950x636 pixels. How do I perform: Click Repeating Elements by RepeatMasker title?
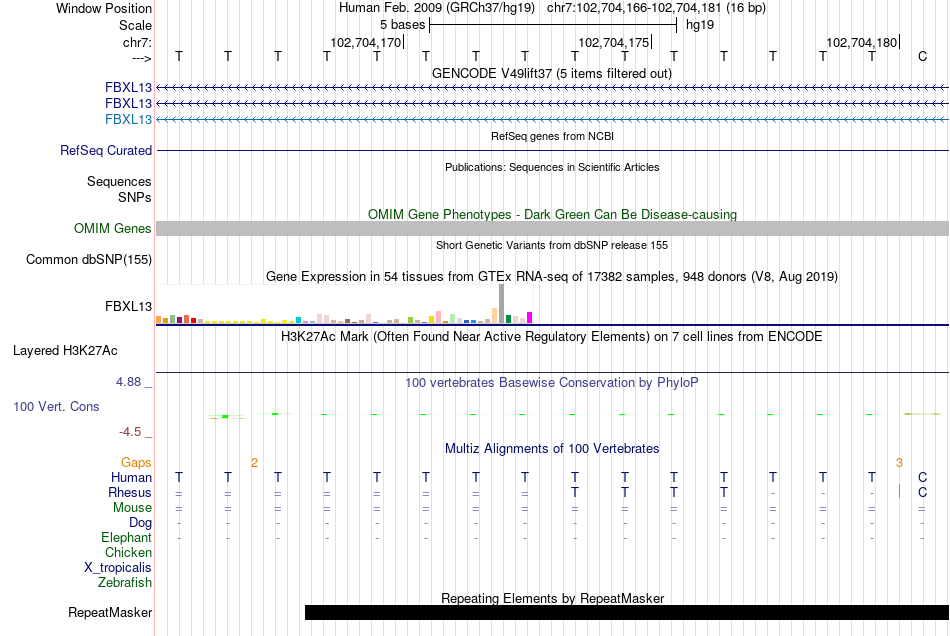click(552, 598)
